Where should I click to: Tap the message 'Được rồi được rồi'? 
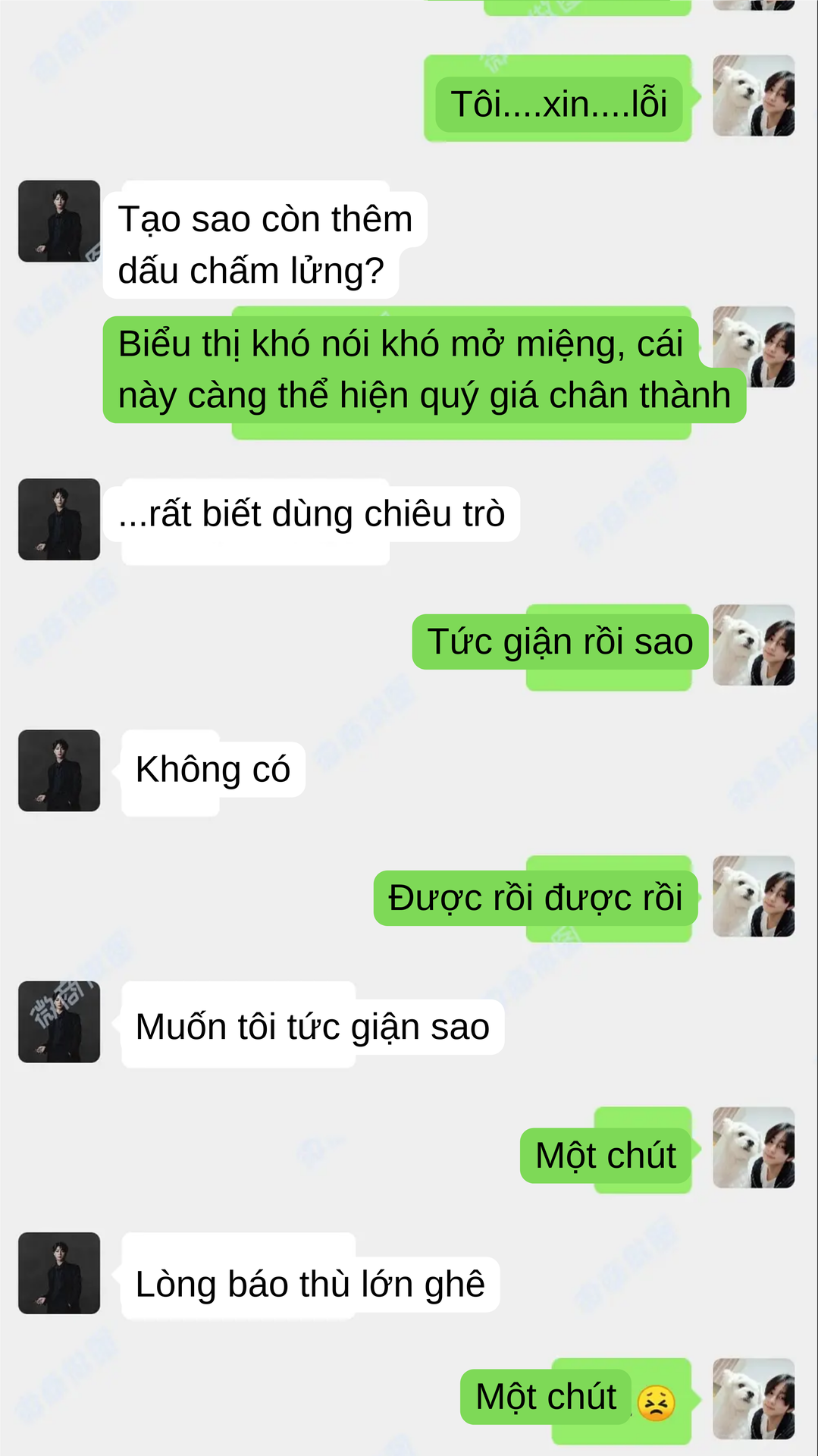click(536, 898)
